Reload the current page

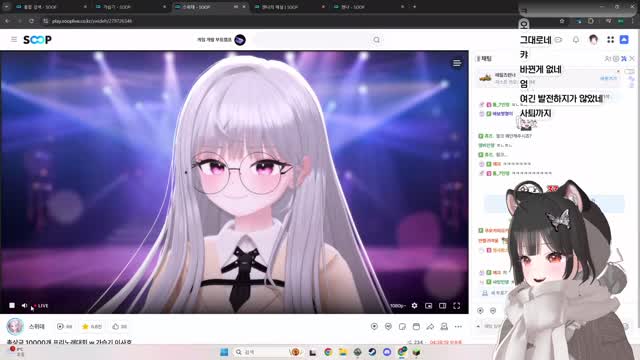[31, 21]
